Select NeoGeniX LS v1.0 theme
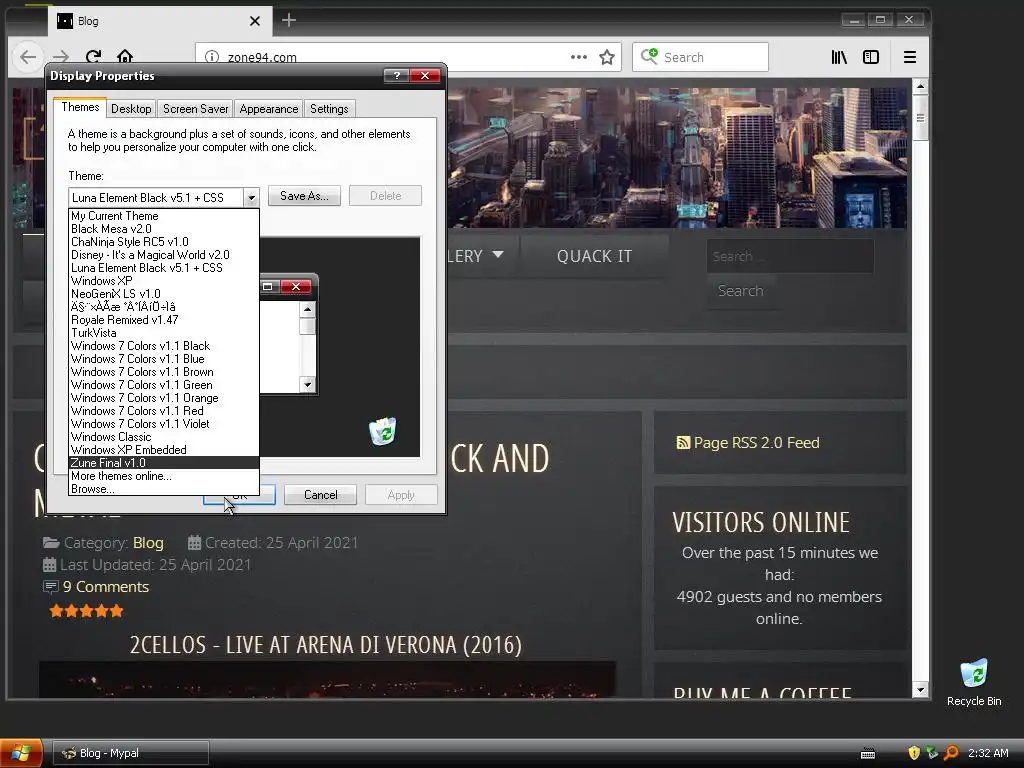 pos(164,294)
